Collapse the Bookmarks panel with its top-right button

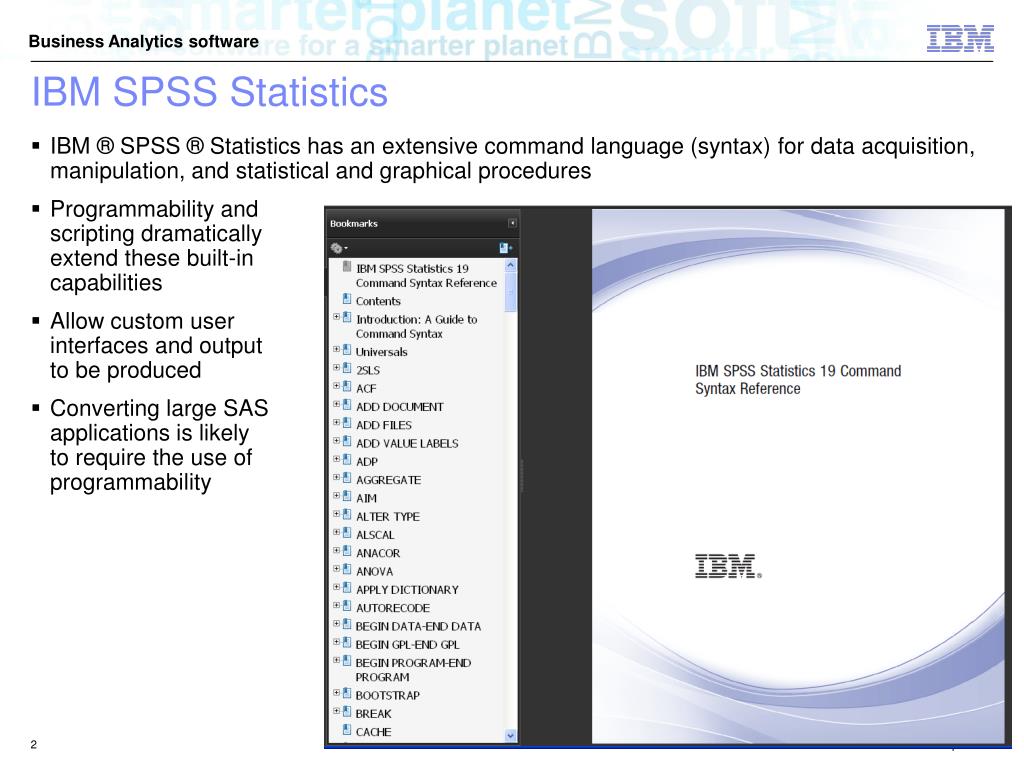512,223
